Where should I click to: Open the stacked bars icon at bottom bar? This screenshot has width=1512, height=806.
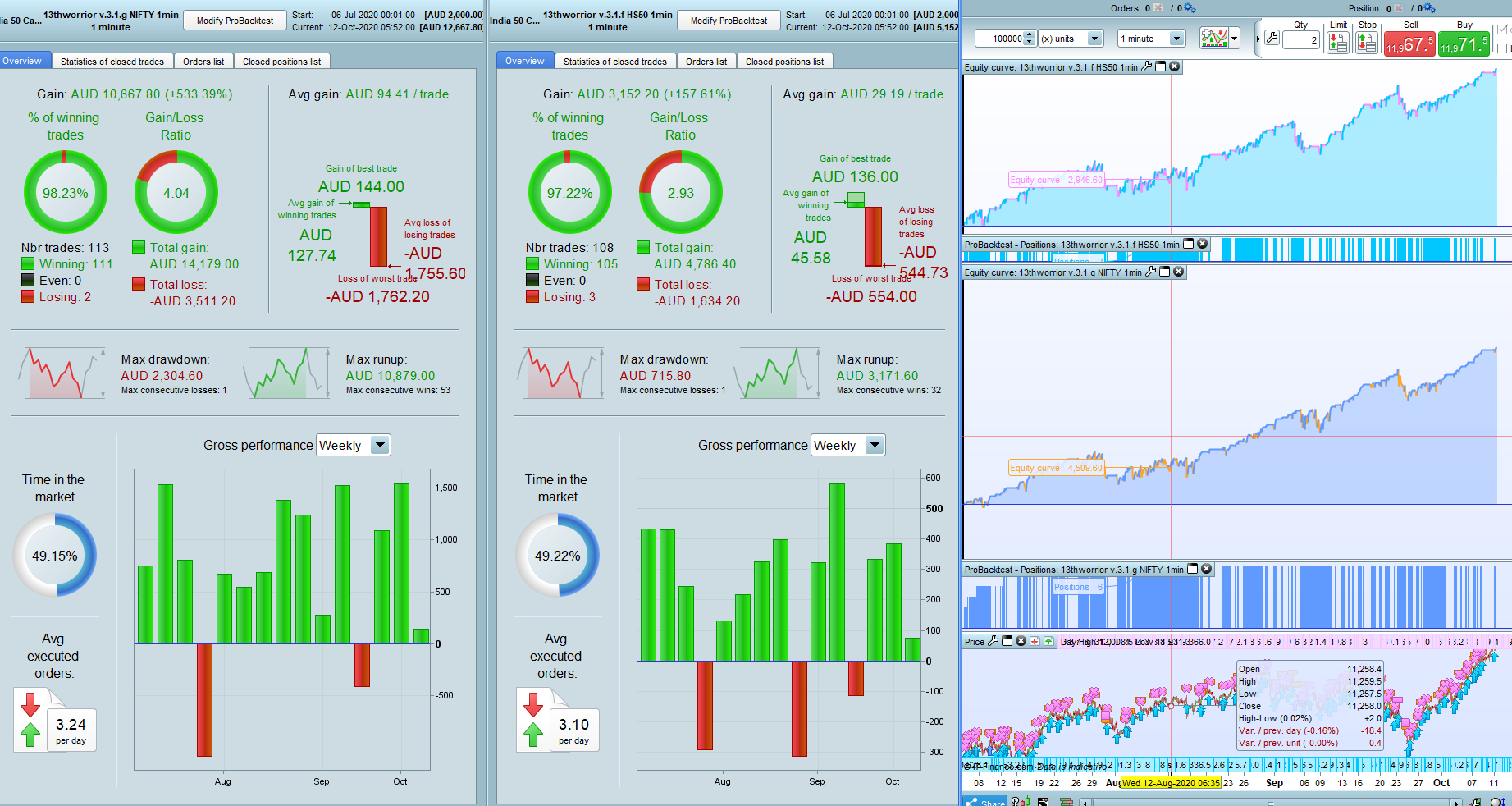point(1067,801)
